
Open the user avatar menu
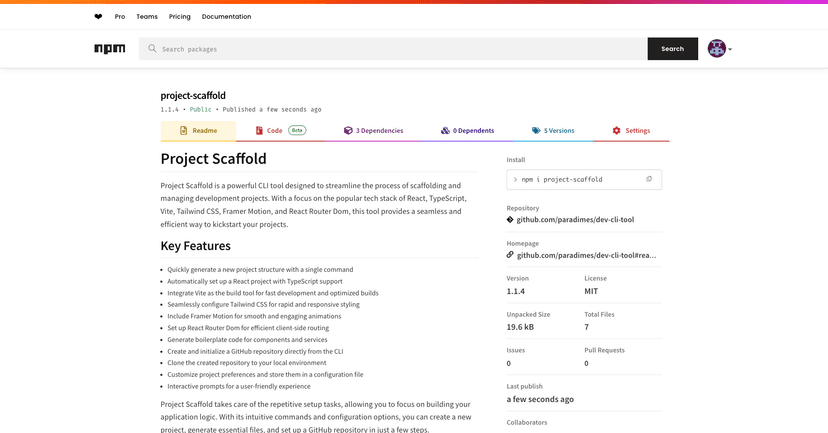(720, 49)
